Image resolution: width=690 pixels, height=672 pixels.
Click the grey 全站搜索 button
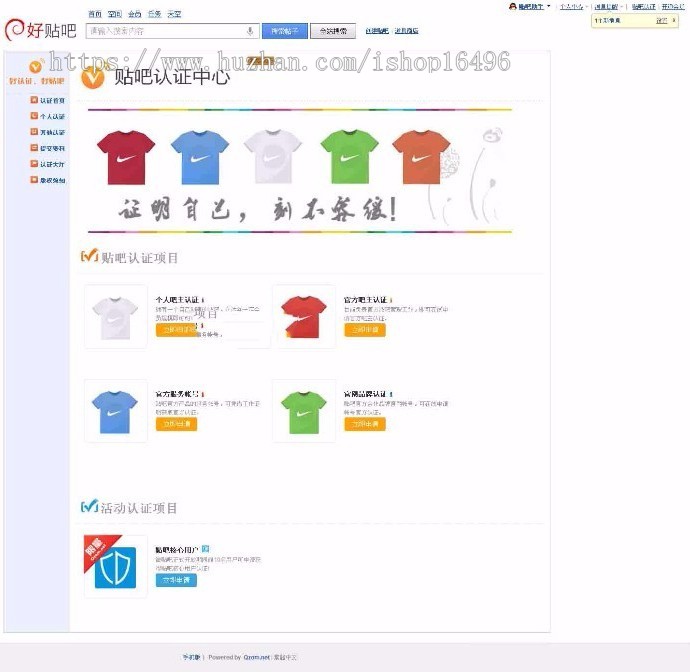[x=333, y=31]
